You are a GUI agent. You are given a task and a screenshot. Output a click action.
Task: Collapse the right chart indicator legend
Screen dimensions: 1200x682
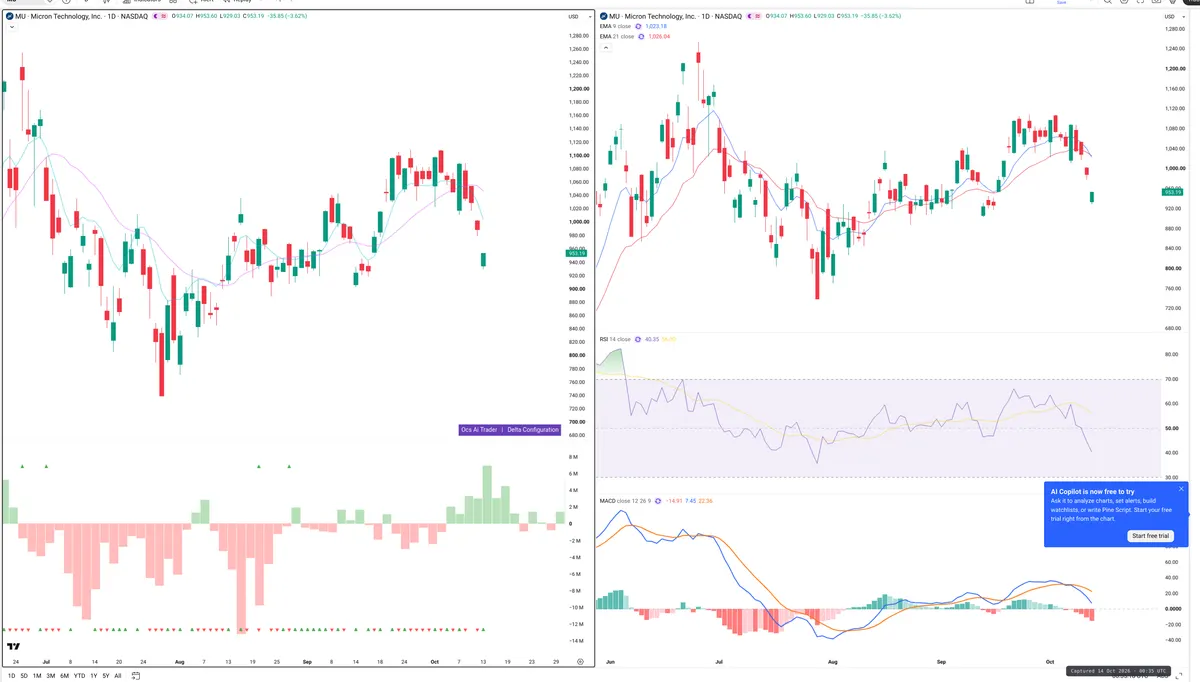click(605, 47)
